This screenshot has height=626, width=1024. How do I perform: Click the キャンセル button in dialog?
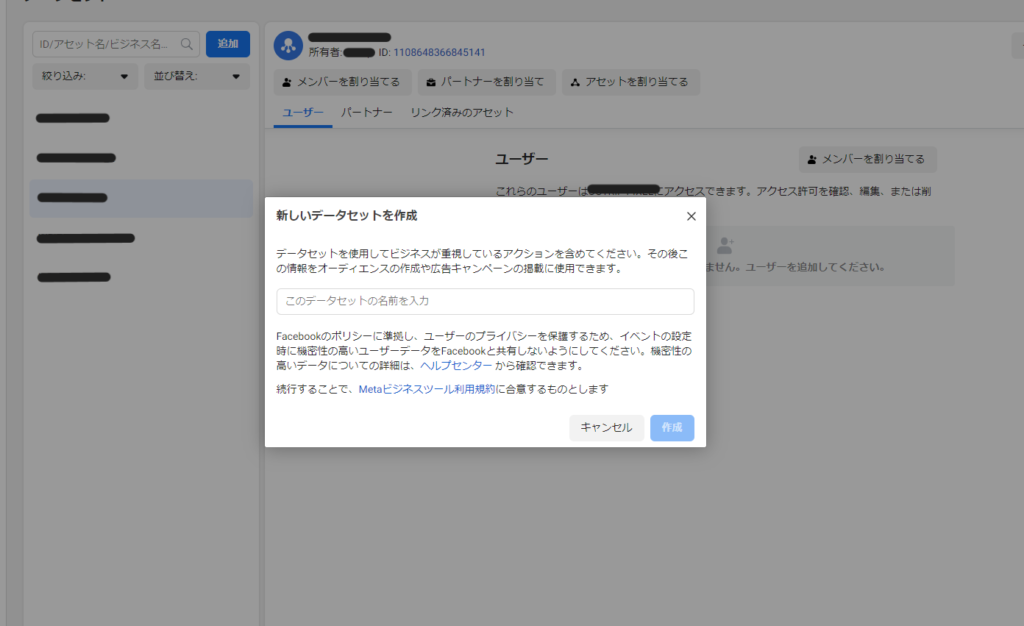pos(606,428)
